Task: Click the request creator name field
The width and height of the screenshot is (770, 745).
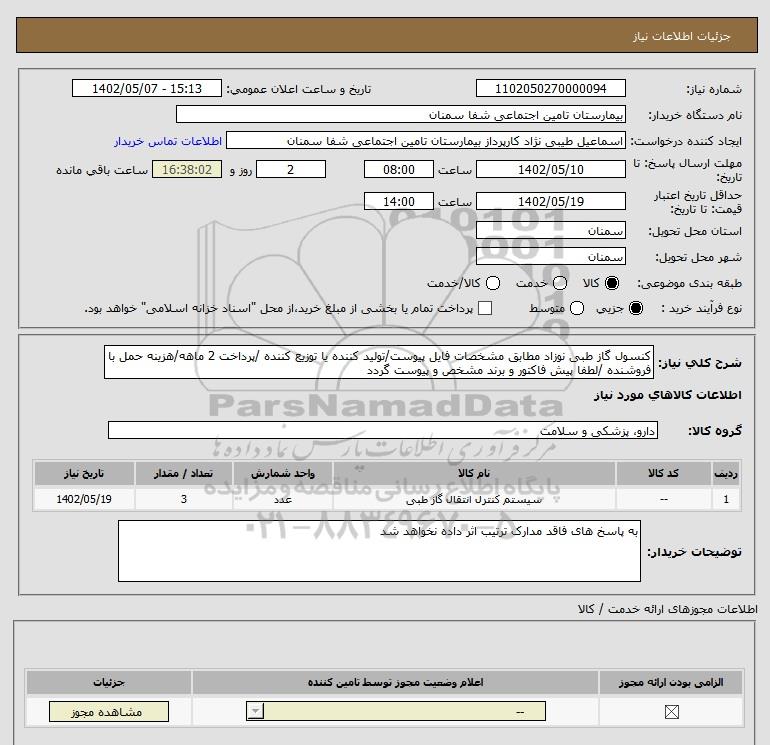Action: [426, 141]
